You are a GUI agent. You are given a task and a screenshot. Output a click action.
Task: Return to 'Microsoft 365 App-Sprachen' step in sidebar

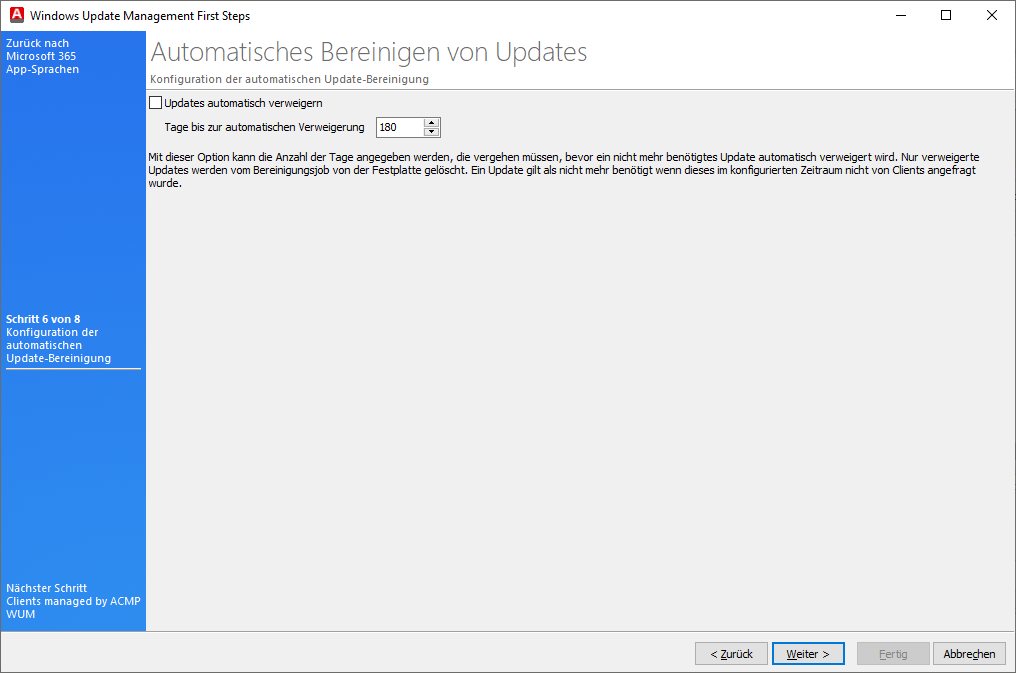pyautogui.click(x=42, y=57)
